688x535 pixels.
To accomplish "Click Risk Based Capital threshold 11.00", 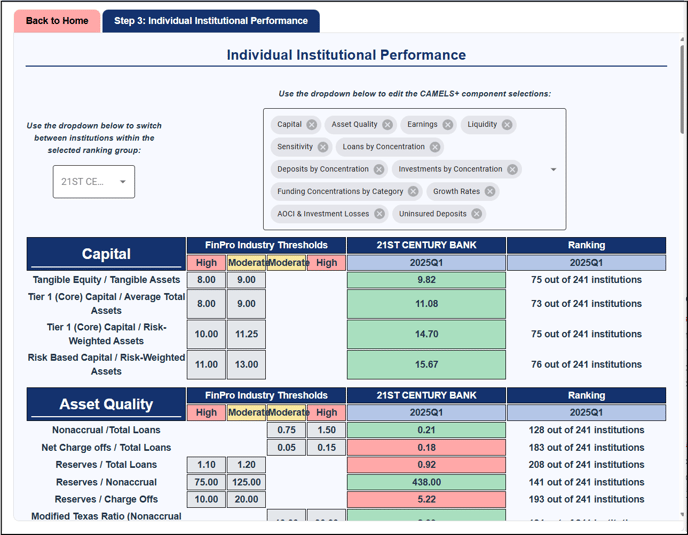I will [206, 365].
